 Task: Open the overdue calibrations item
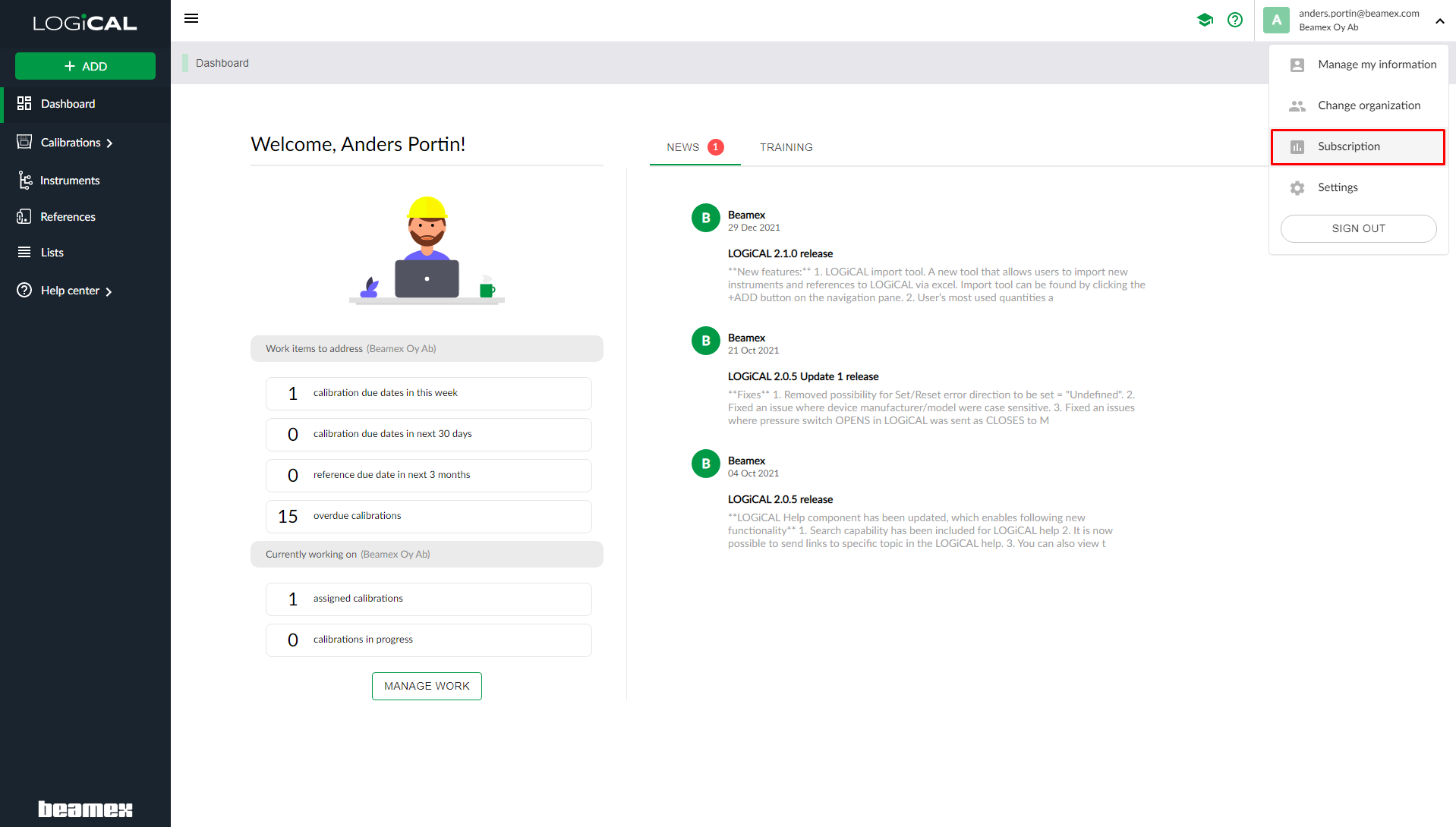(428, 516)
